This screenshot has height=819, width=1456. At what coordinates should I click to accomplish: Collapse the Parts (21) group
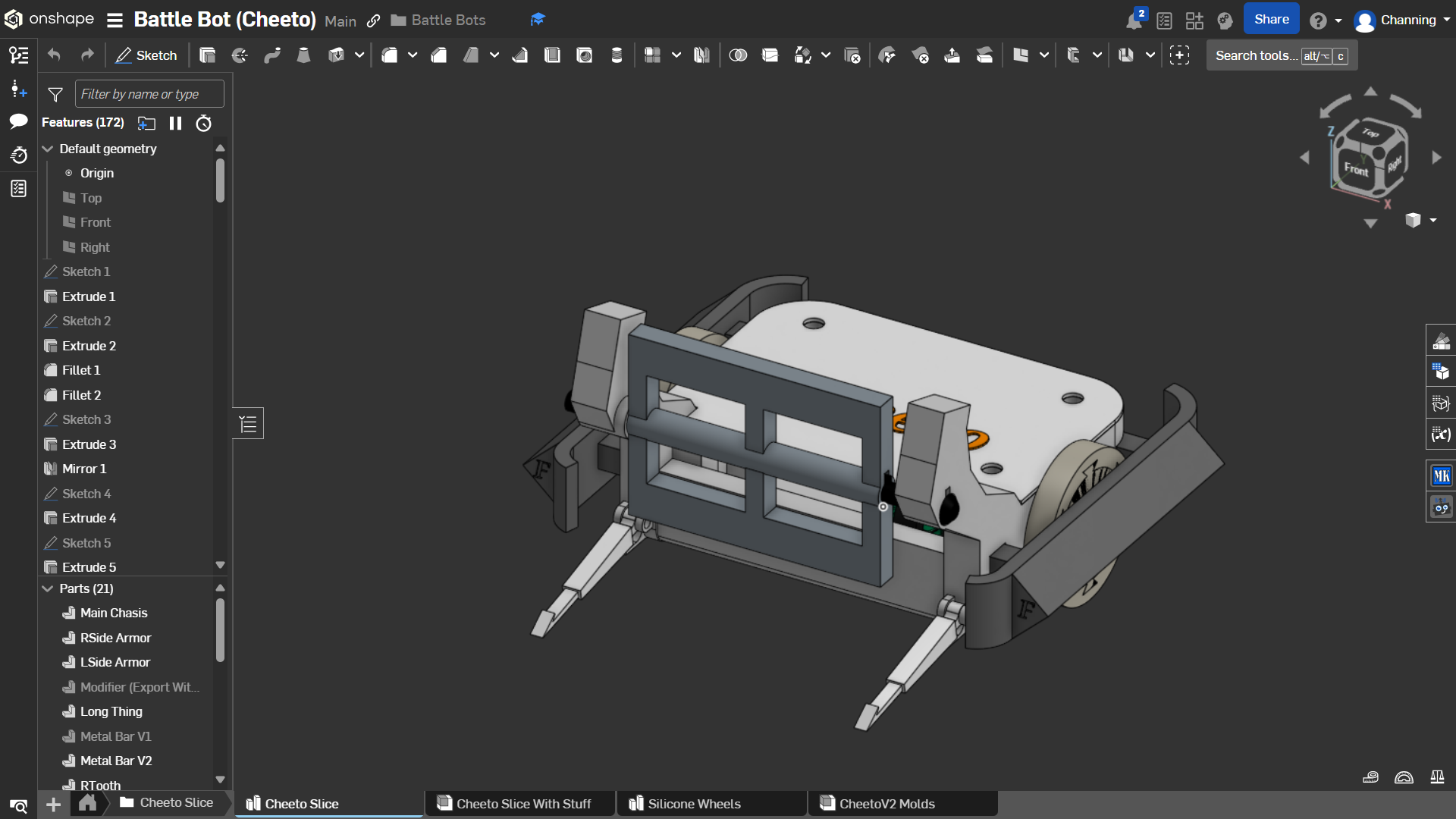point(48,588)
